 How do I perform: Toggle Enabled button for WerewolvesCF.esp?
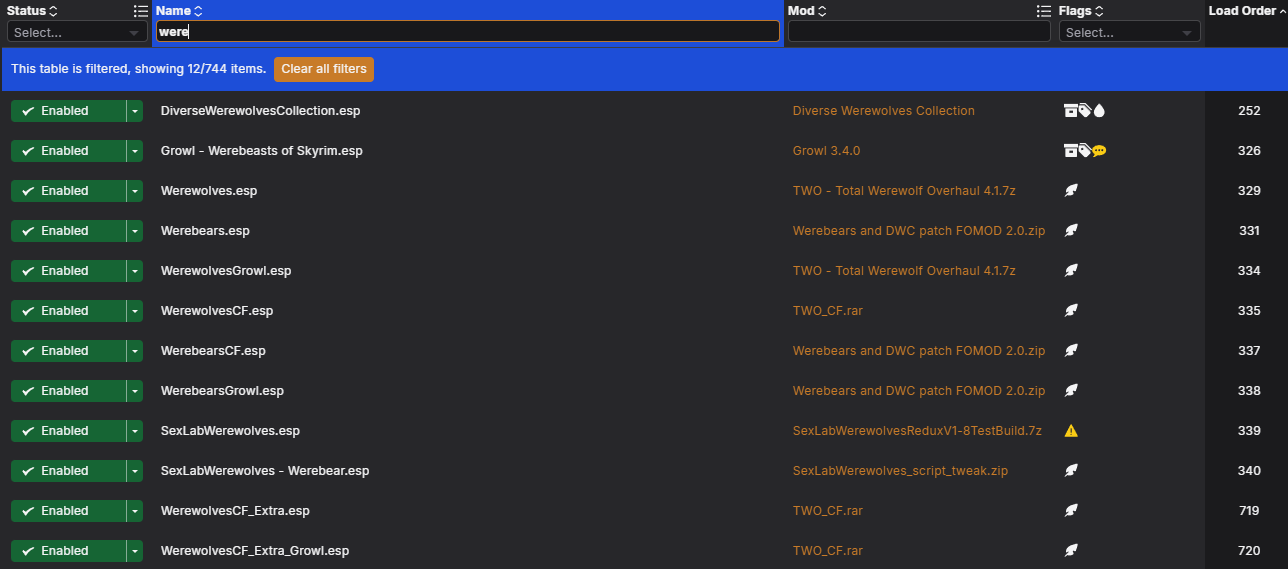point(68,311)
